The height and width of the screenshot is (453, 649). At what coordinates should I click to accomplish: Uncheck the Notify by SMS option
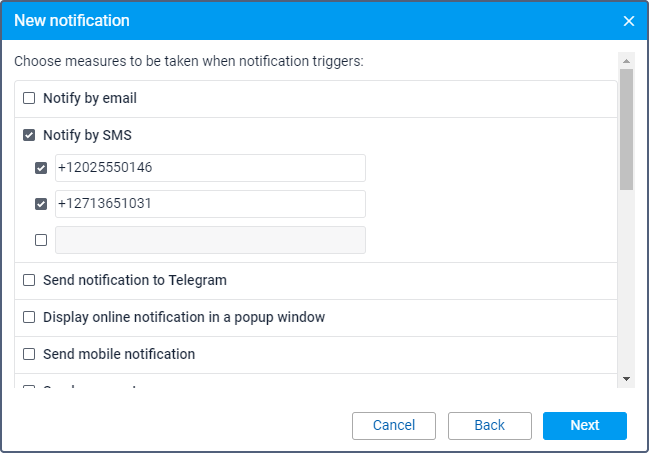click(29, 135)
